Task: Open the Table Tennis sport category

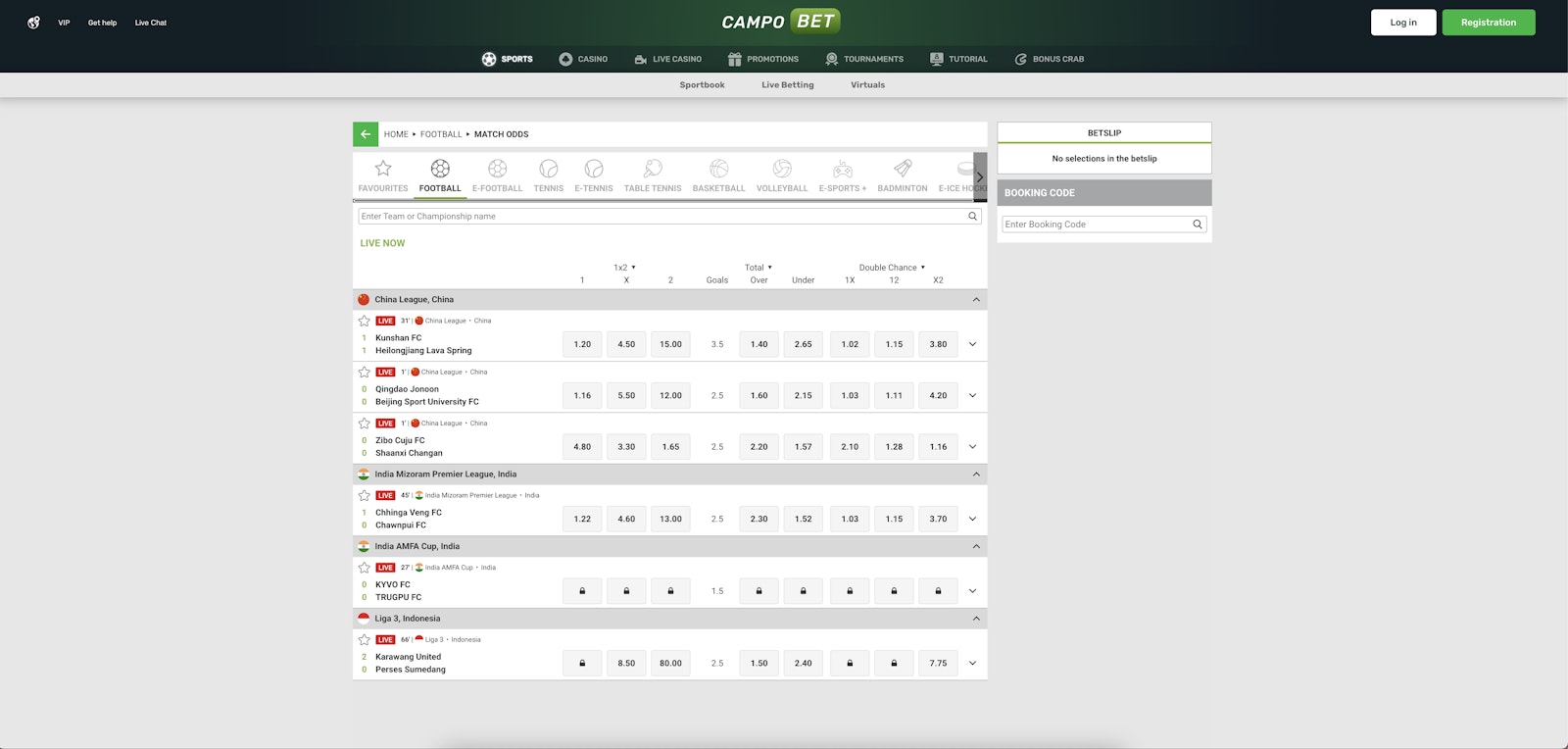Action: point(652,175)
